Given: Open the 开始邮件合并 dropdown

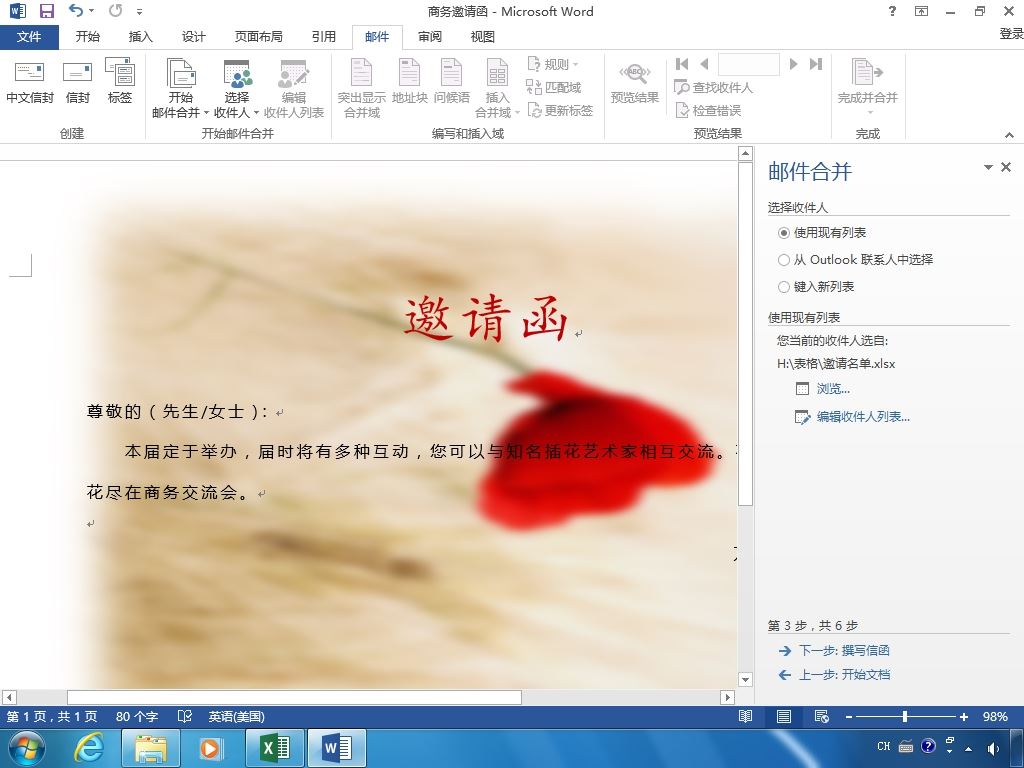Looking at the screenshot, I should click(180, 89).
